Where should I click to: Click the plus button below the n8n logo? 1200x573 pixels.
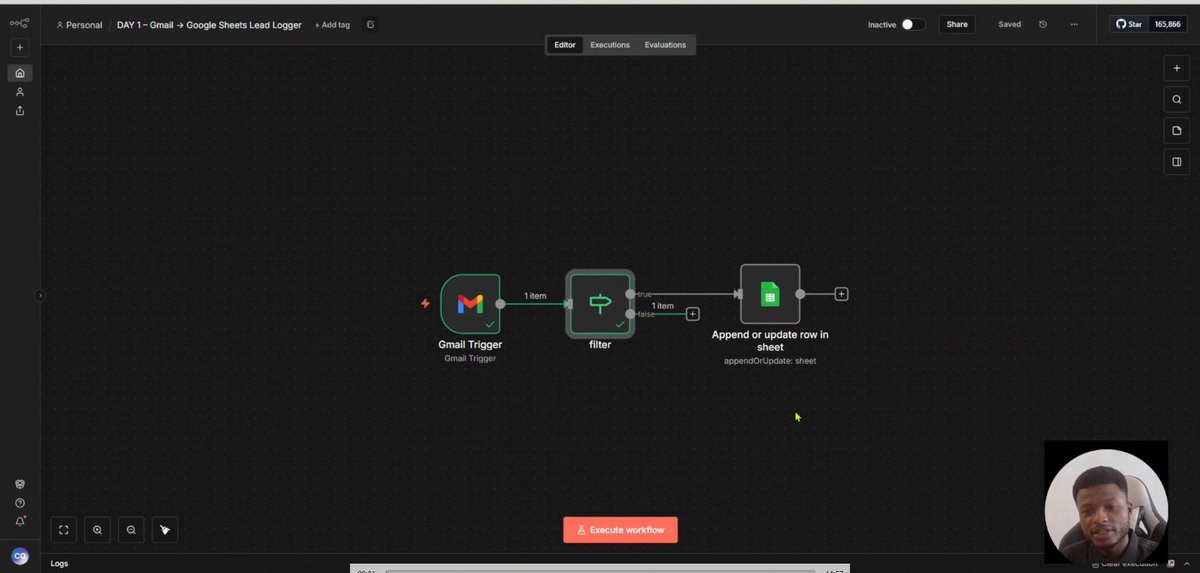(x=20, y=47)
